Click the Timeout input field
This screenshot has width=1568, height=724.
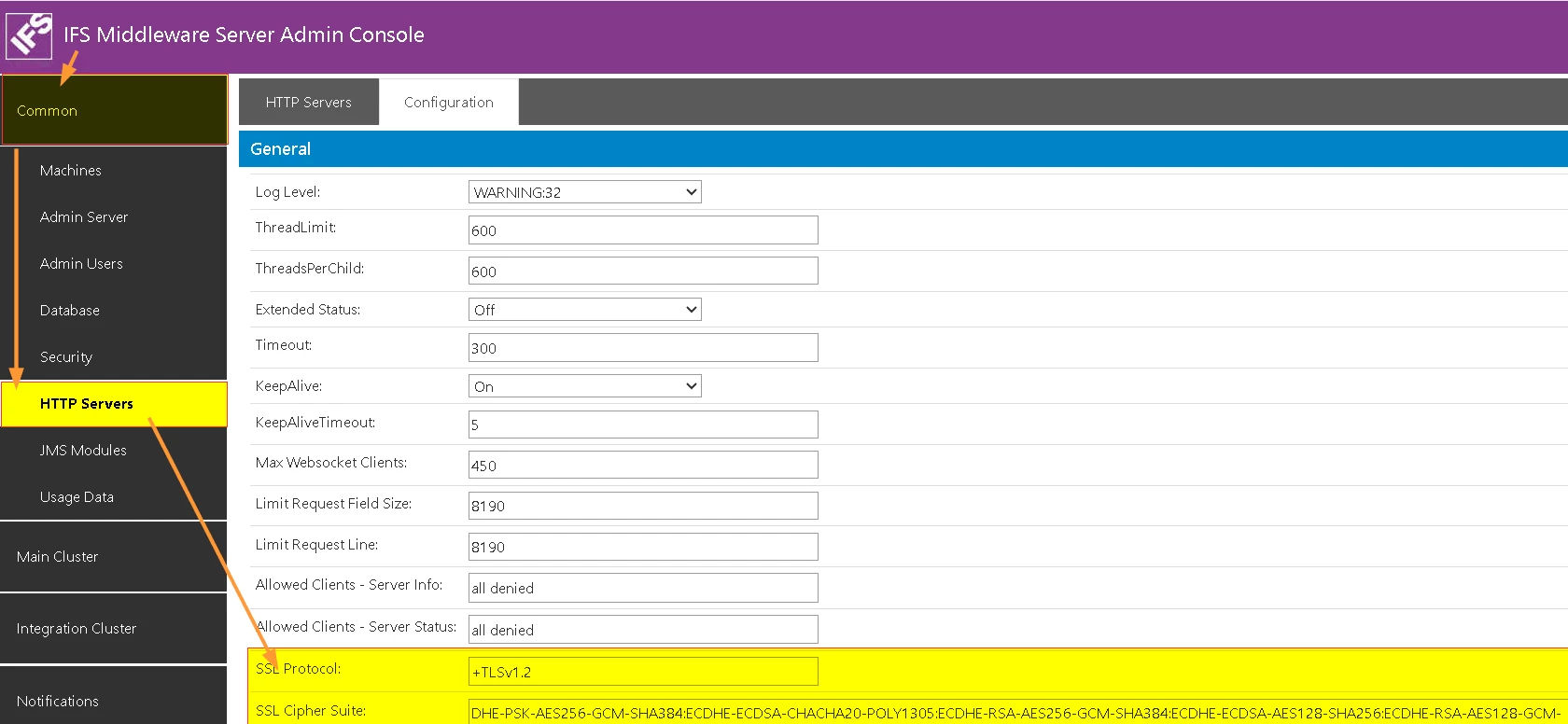(643, 348)
